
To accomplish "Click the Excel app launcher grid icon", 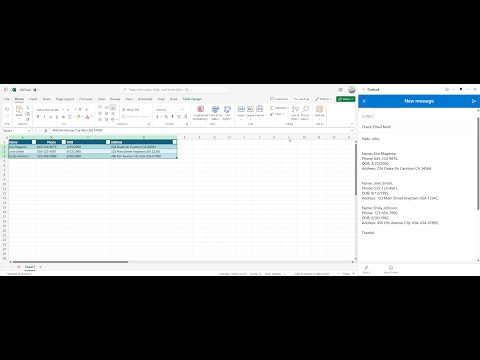I will [6, 90].
